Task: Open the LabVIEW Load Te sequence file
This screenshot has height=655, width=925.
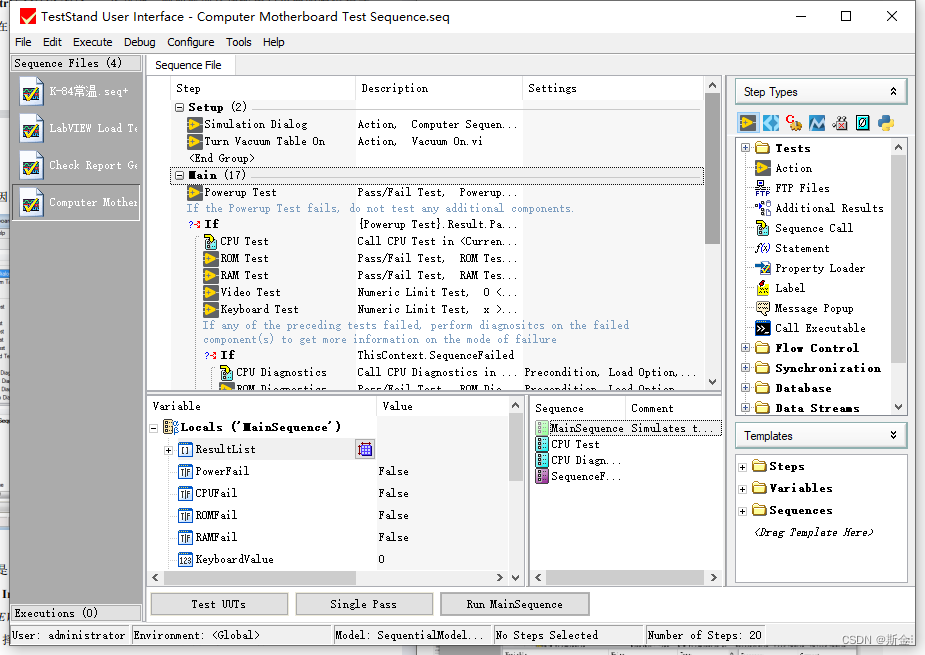Action: pos(77,129)
